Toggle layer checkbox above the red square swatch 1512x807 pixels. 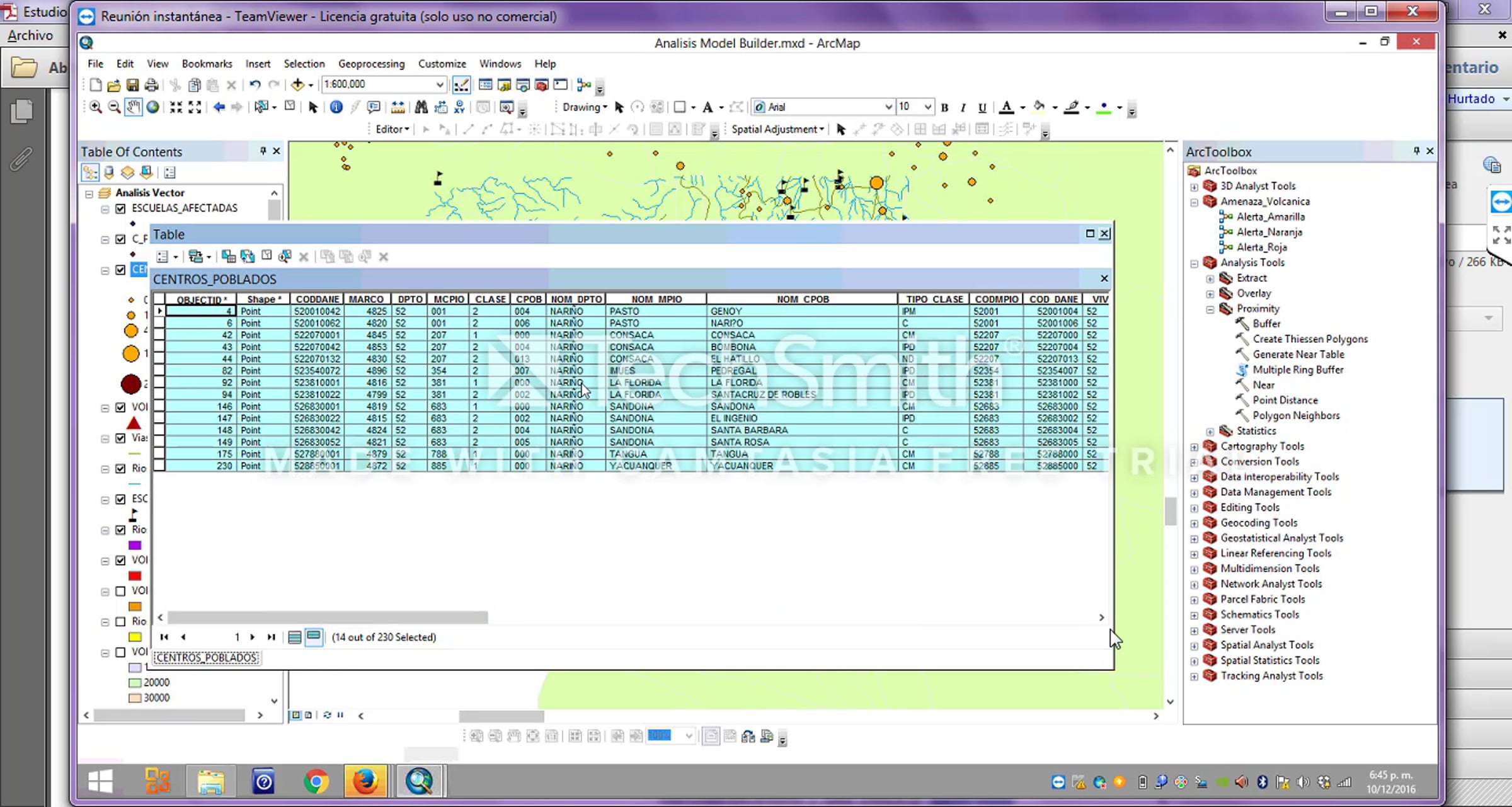tap(121, 561)
